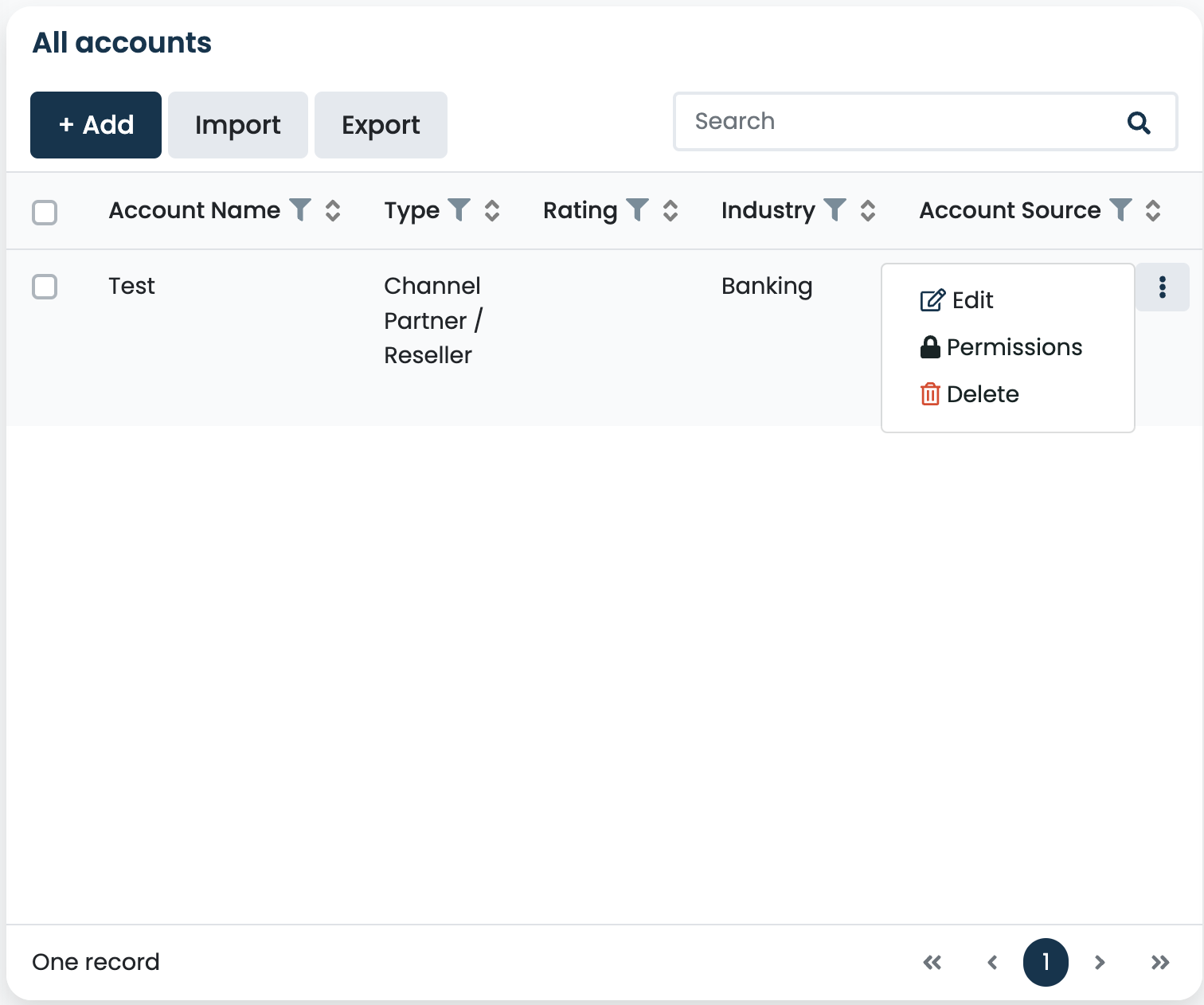The image size is (1204, 1005).
Task: Filter the Account Source column
Action: pos(1120,209)
